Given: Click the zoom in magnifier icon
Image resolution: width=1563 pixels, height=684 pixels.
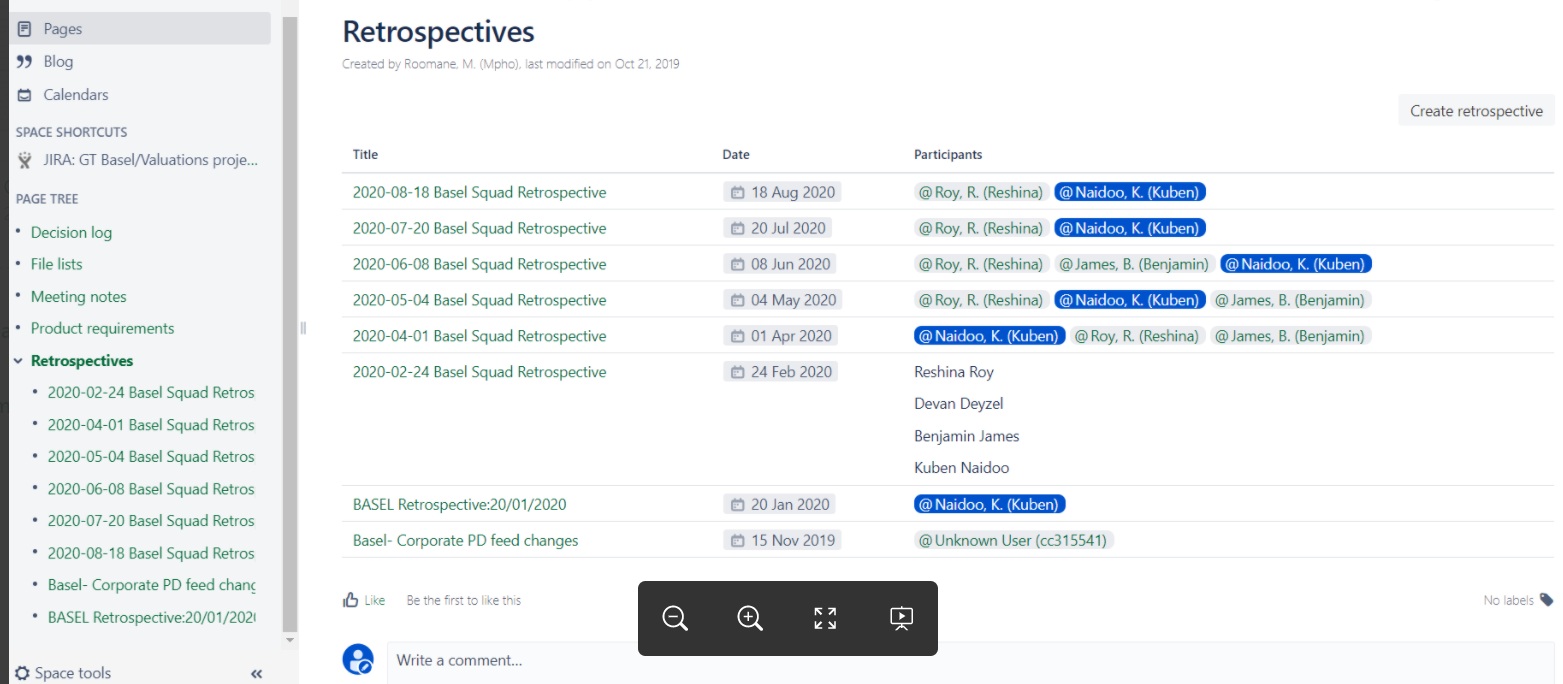Looking at the screenshot, I should (x=750, y=618).
